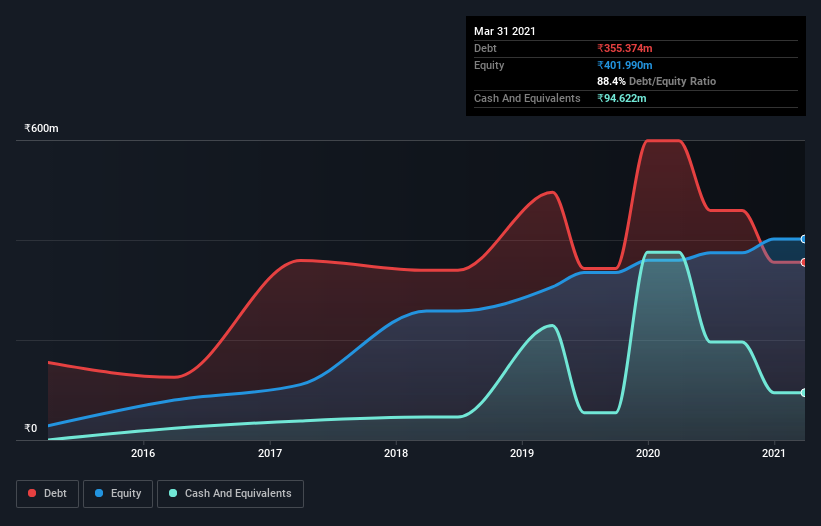
Task: Click the 2016 x-axis label
Action: coord(143,453)
